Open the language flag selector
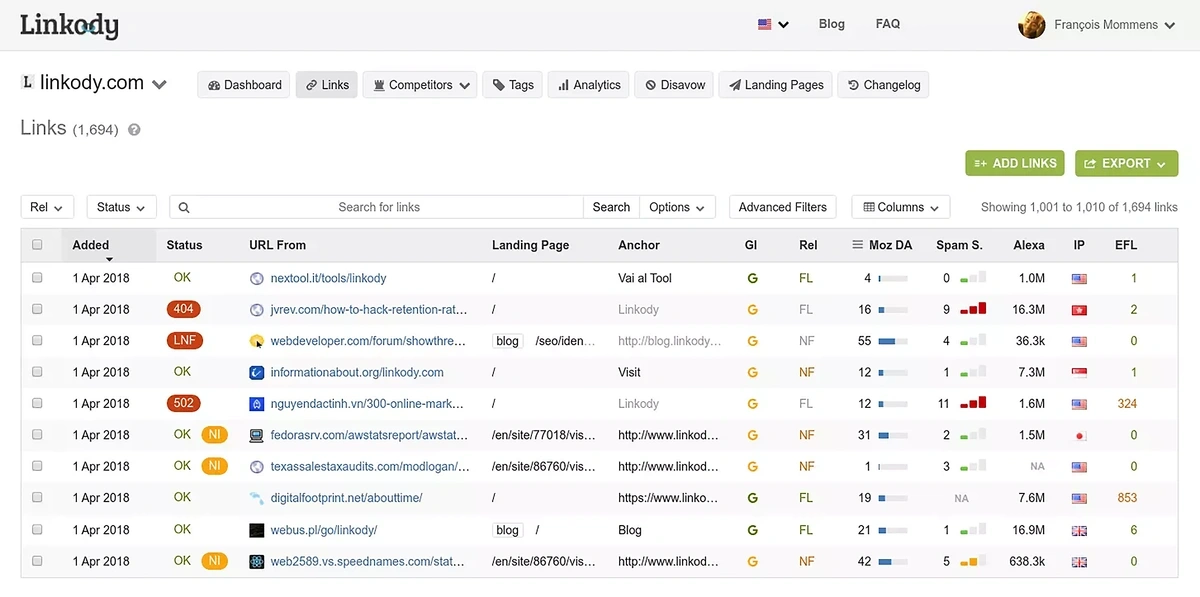1200x597 pixels. tap(773, 24)
